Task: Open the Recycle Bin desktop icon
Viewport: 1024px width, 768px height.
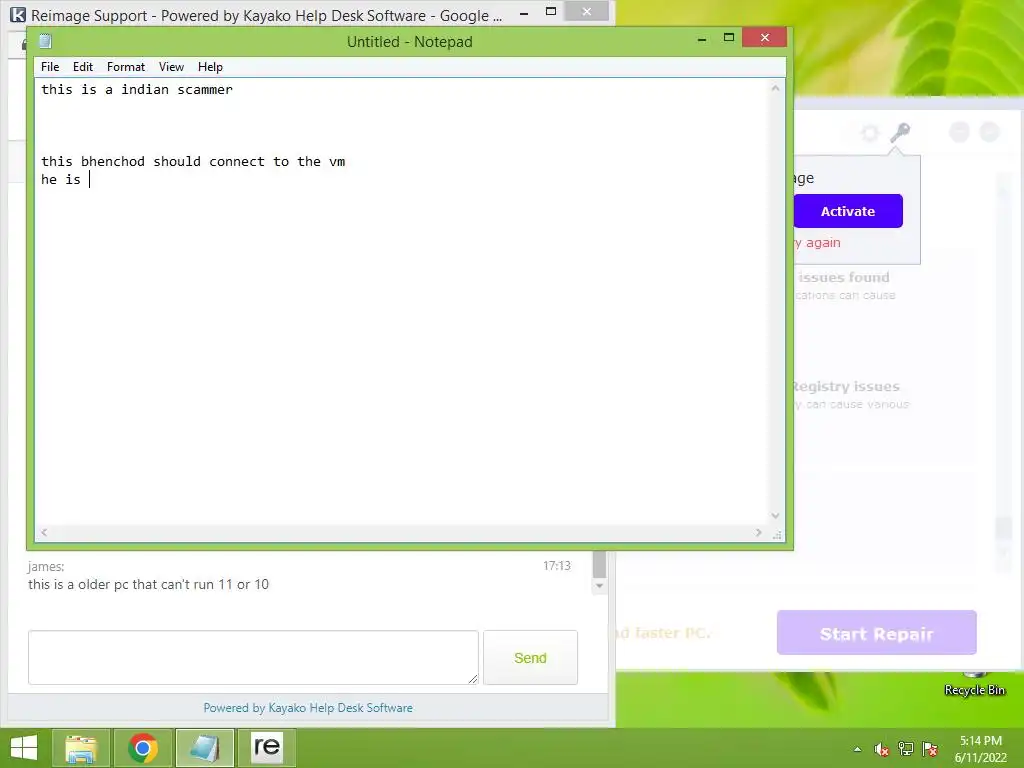Action: point(974,682)
